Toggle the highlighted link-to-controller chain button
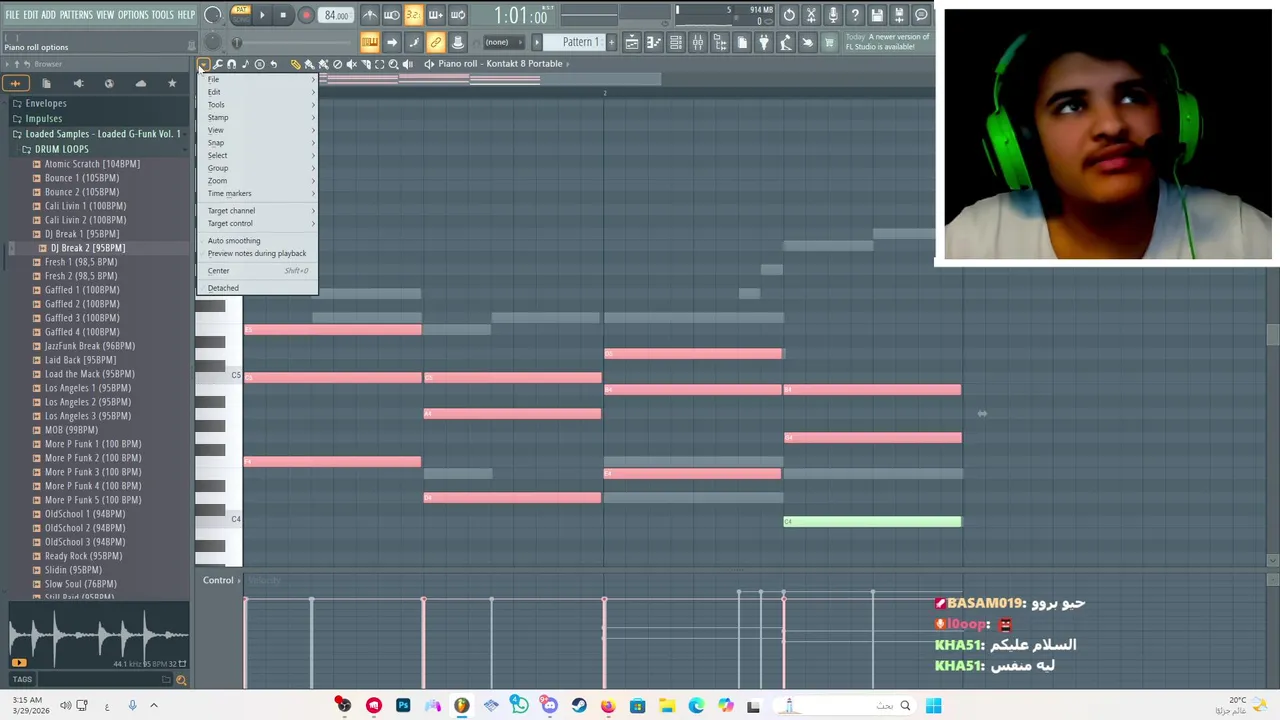Viewport: 1280px width, 720px height. [436, 42]
